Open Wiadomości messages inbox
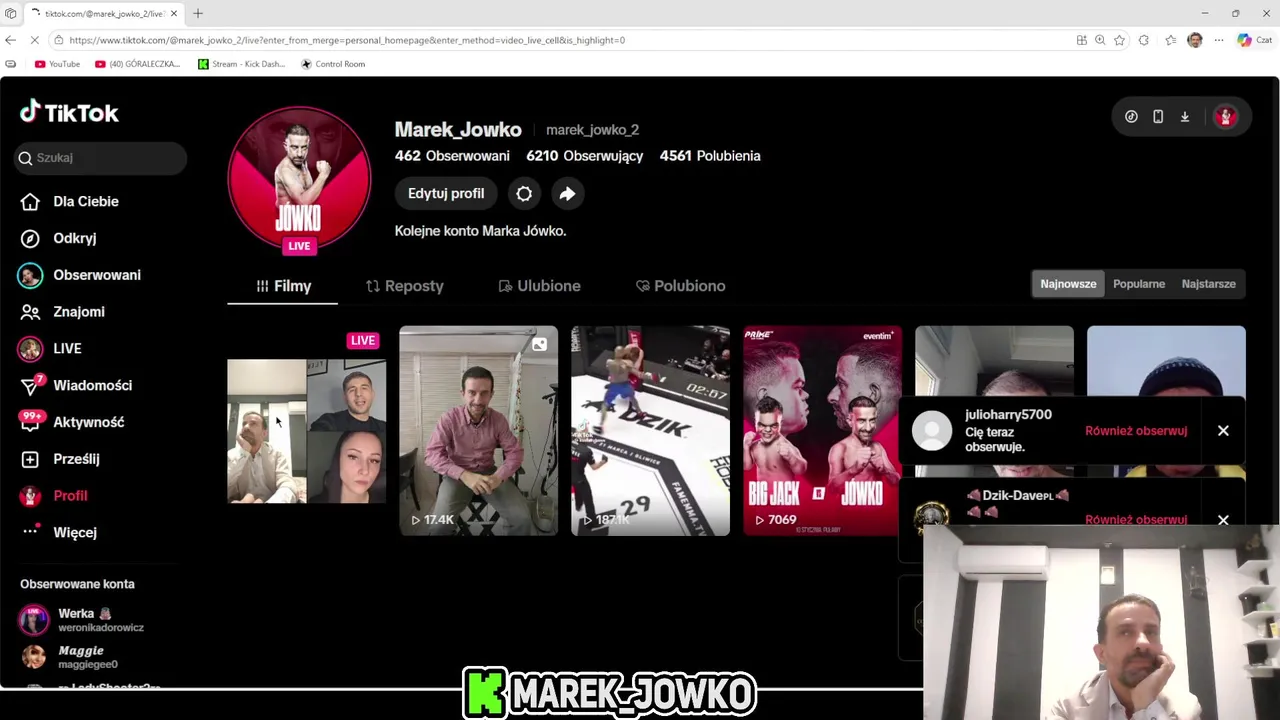 pyautogui.click(x=76, y=385)
